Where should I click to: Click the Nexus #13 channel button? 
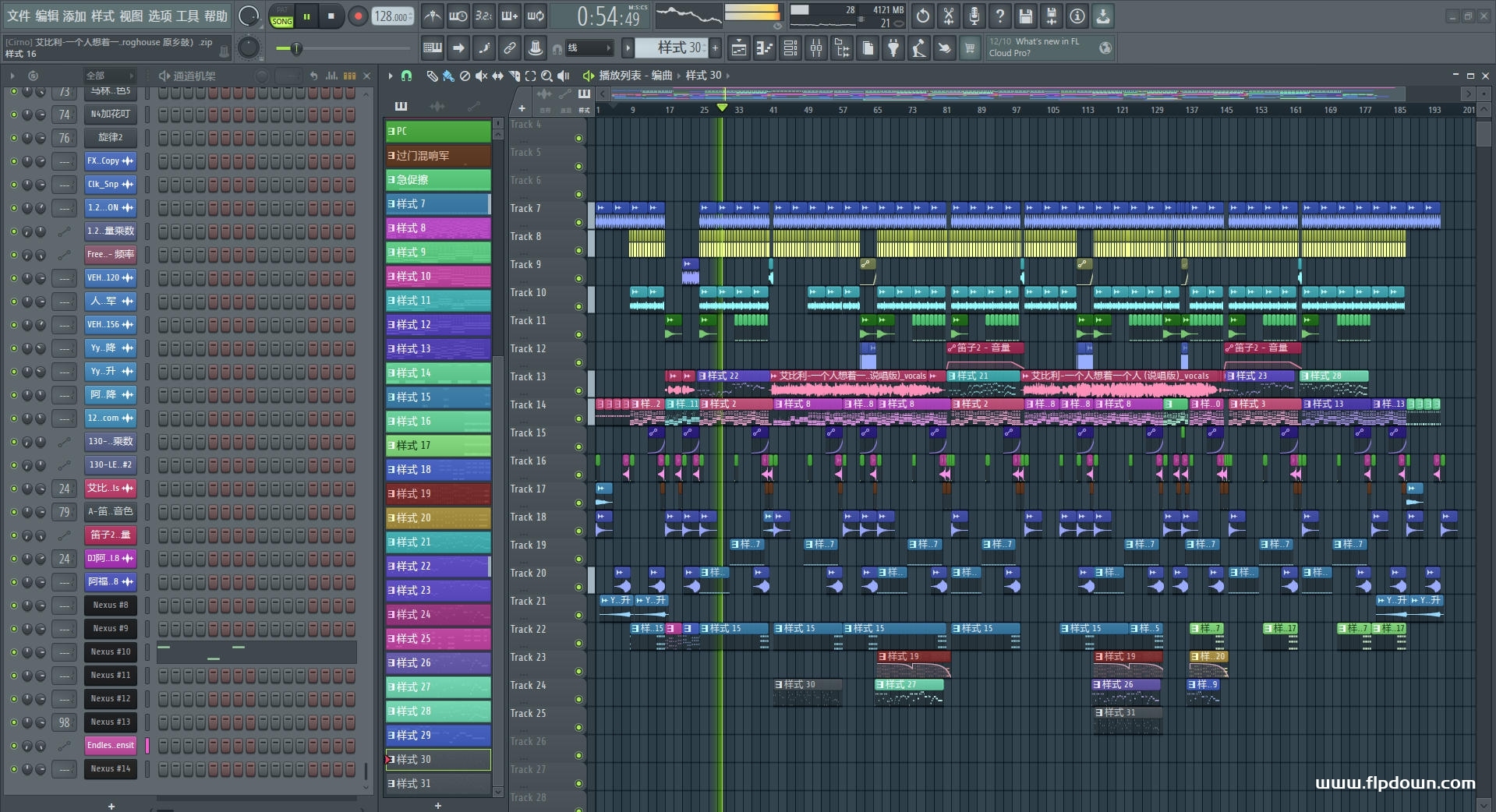pyautogui.click(x=110, y=722)
